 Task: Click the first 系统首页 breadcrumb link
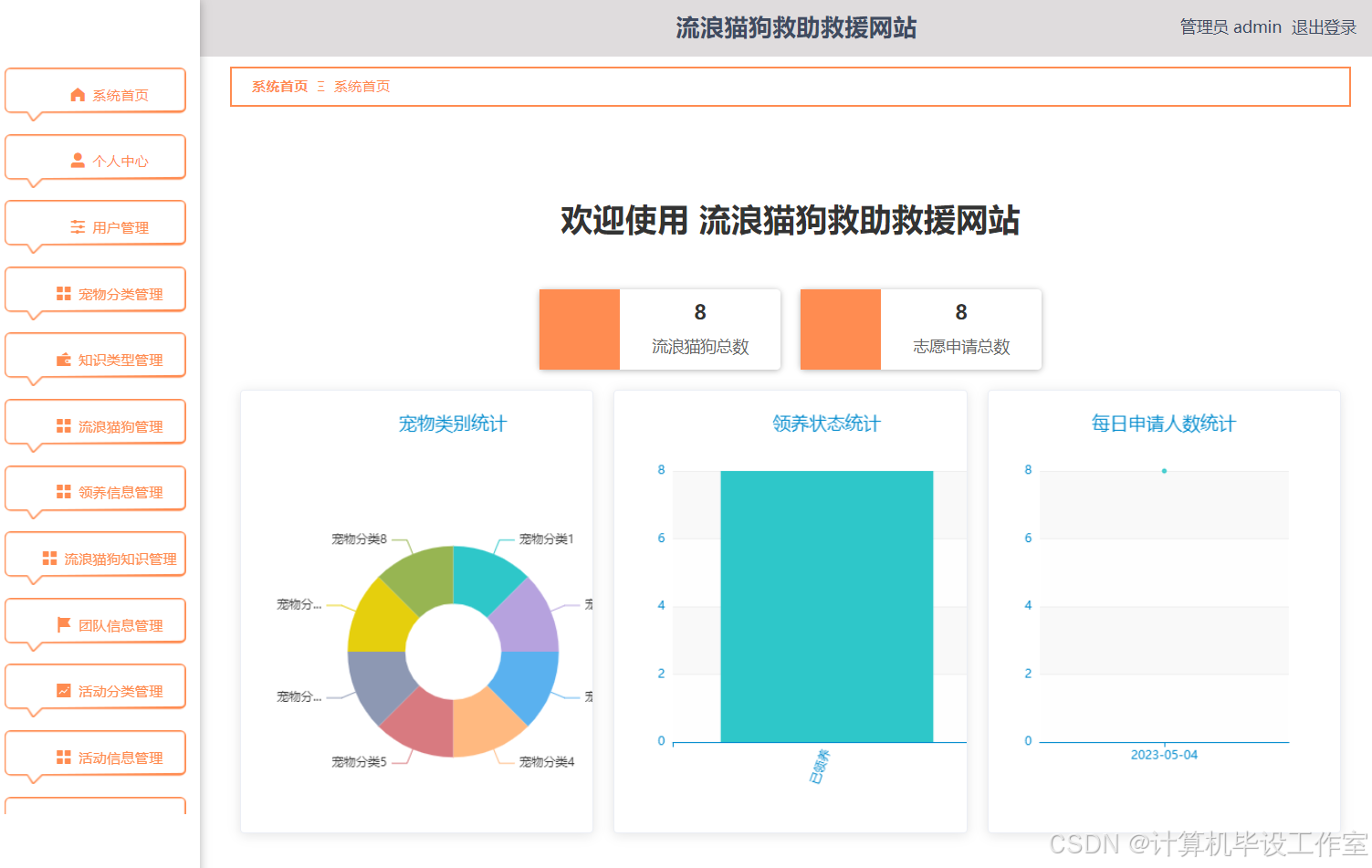[x=280, y=87]
